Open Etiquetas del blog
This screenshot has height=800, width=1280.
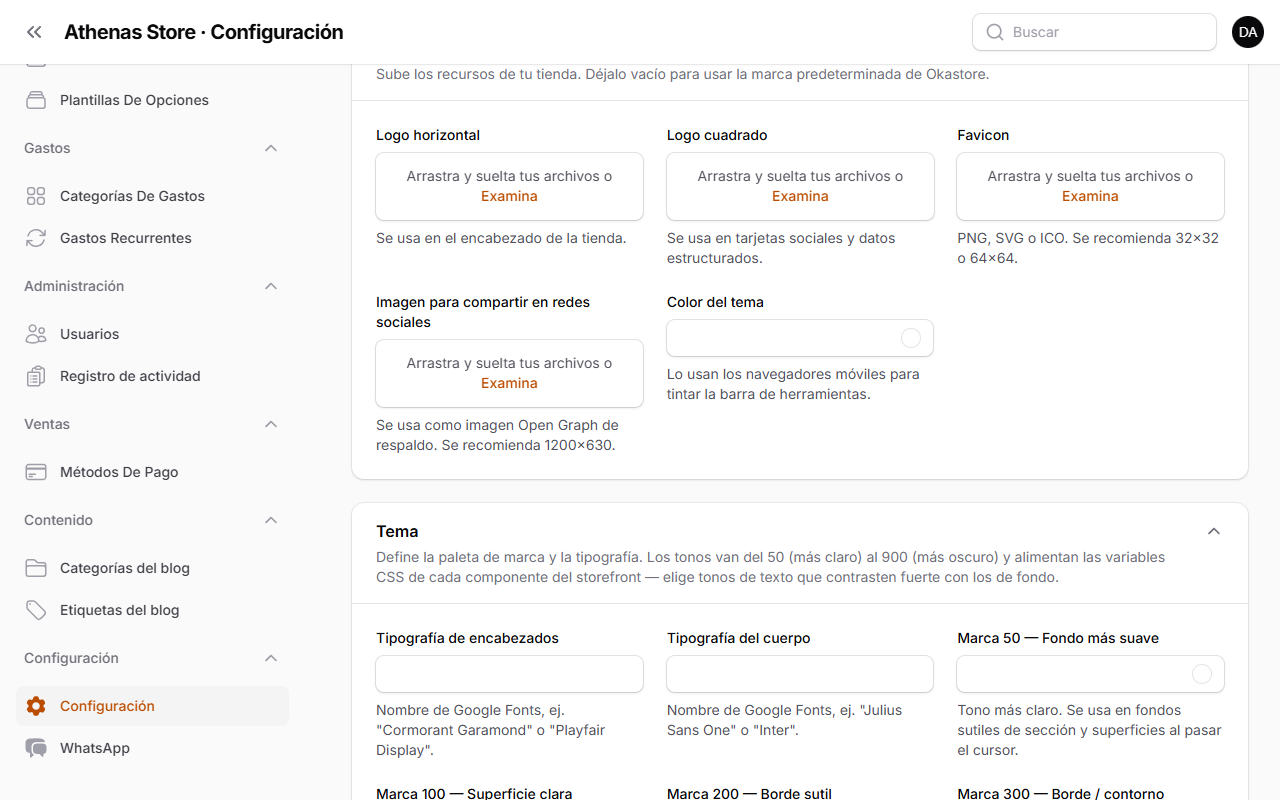[152, 610]
